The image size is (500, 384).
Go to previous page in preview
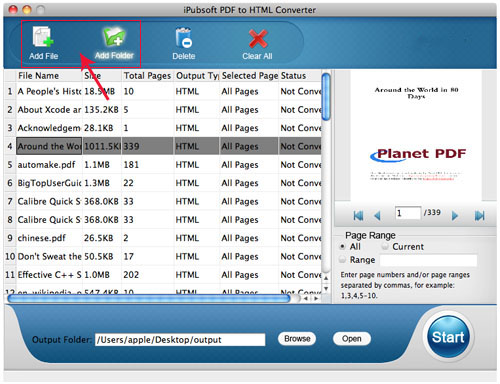coord(377,216)
